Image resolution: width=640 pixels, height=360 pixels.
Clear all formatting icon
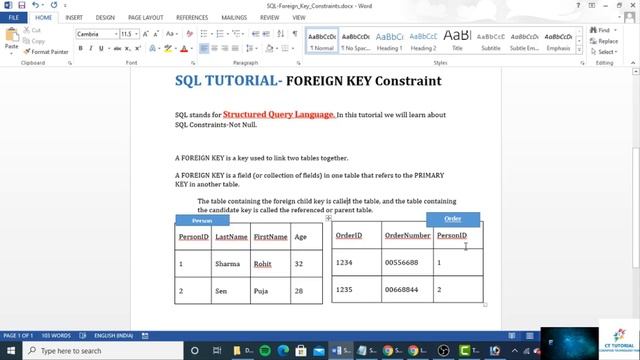(x=189, y=34)
